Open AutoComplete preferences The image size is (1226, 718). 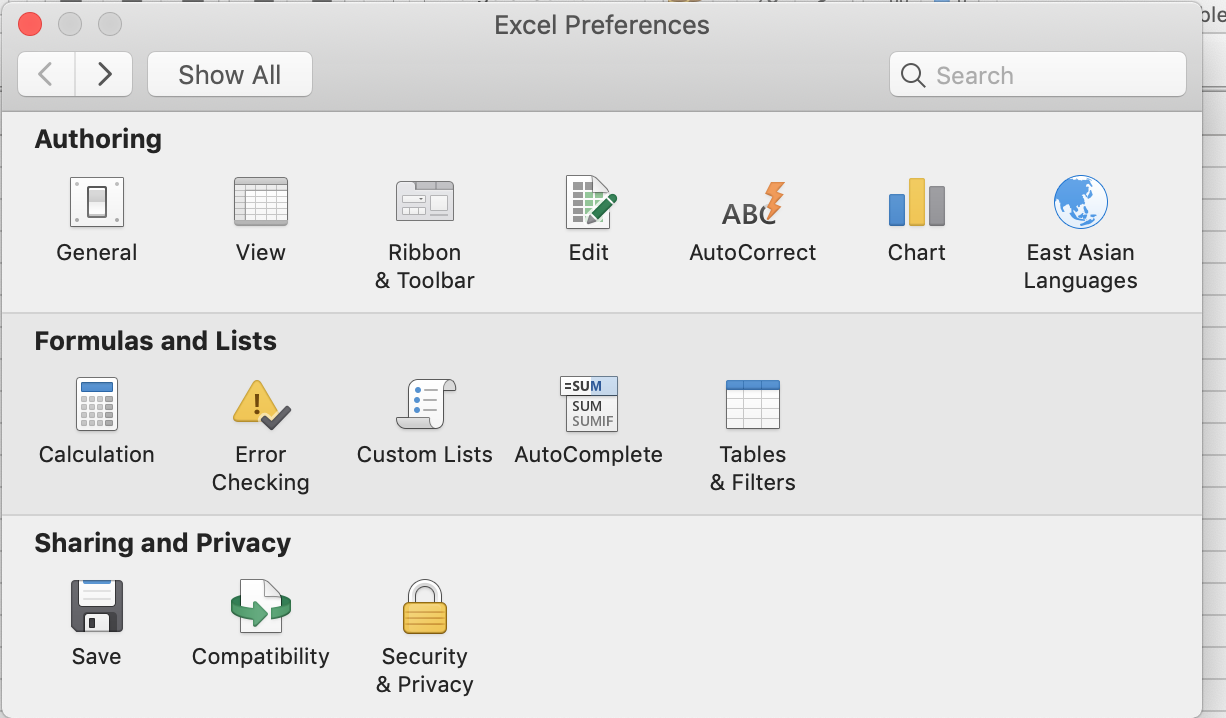click(x=589, y=404)
